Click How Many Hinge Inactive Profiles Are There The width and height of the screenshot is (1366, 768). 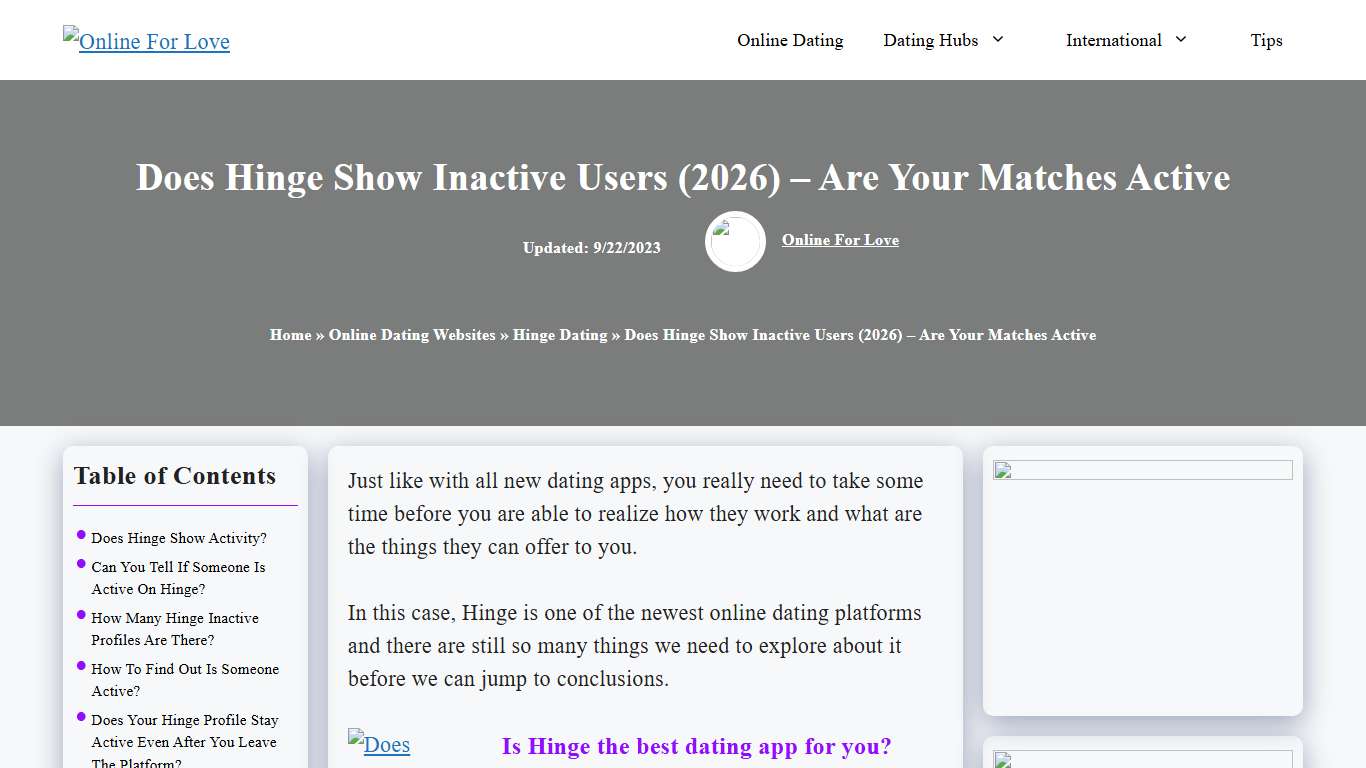(174, 629)
